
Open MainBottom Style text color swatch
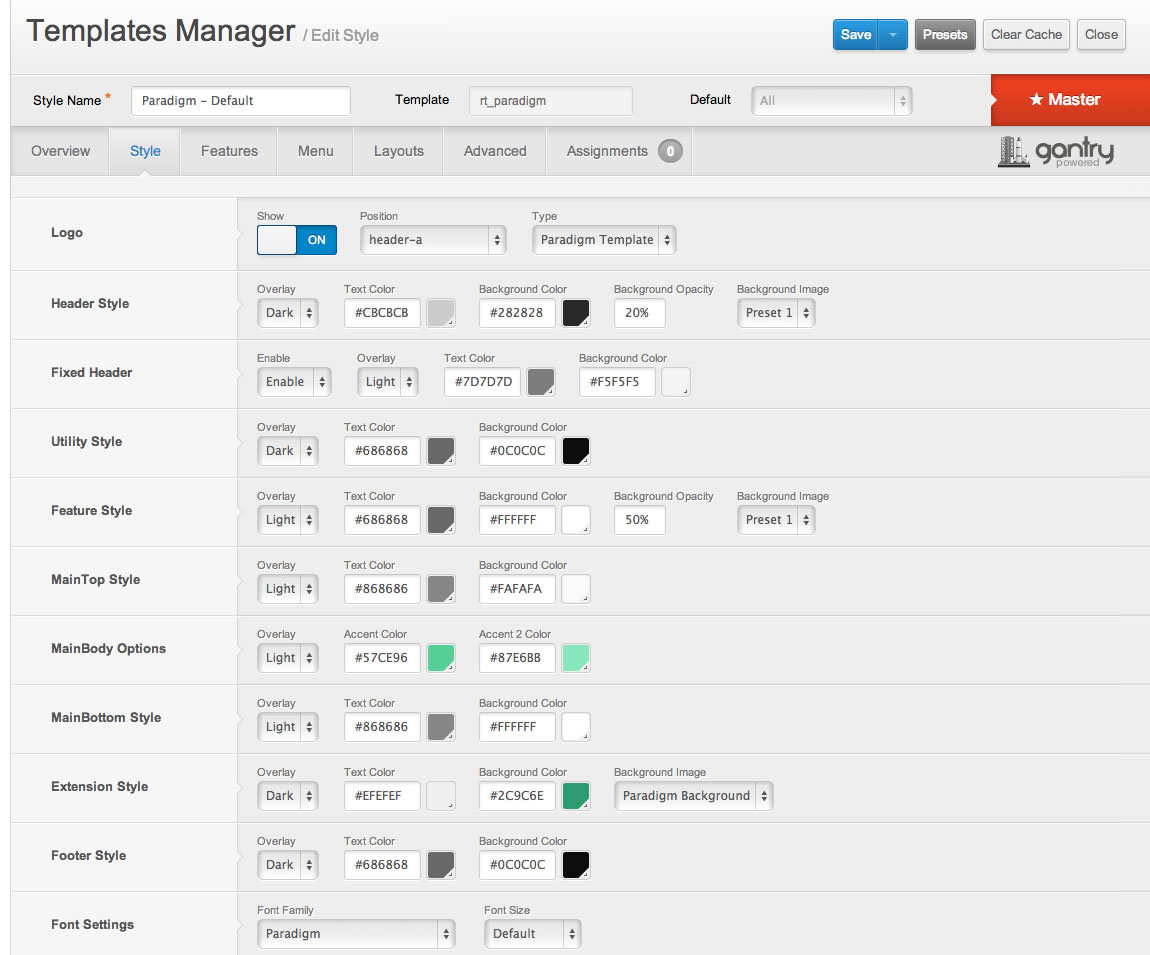pyautogui.click(x=441, y=726)
